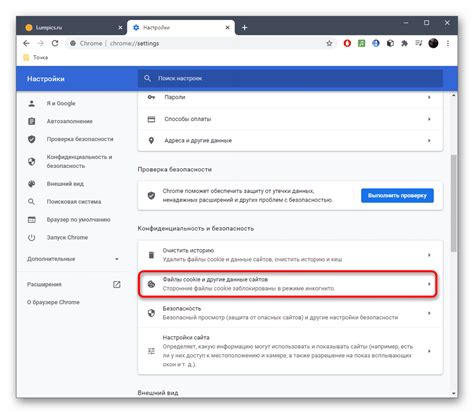Open Файлы cookie и другие данные сайтов
This screenshot has height=414, width=474.
click(x=288, y=284)
